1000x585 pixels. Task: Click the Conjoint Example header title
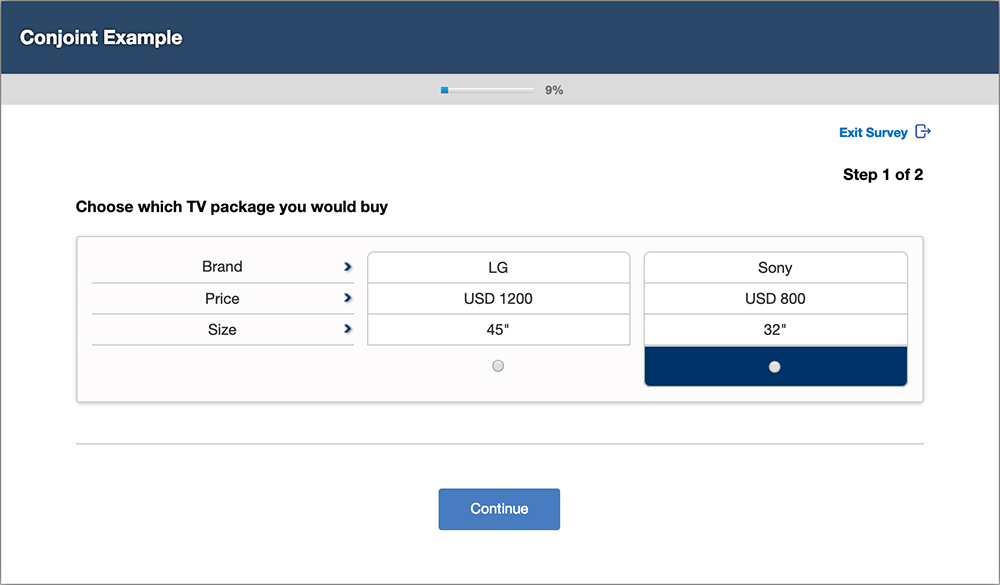pos(101,38)
